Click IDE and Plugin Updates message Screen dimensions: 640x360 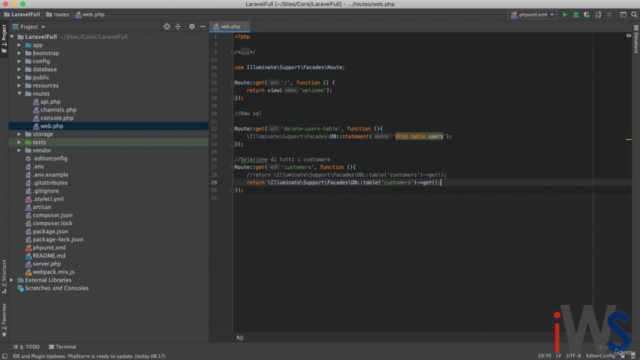(89, 356)
